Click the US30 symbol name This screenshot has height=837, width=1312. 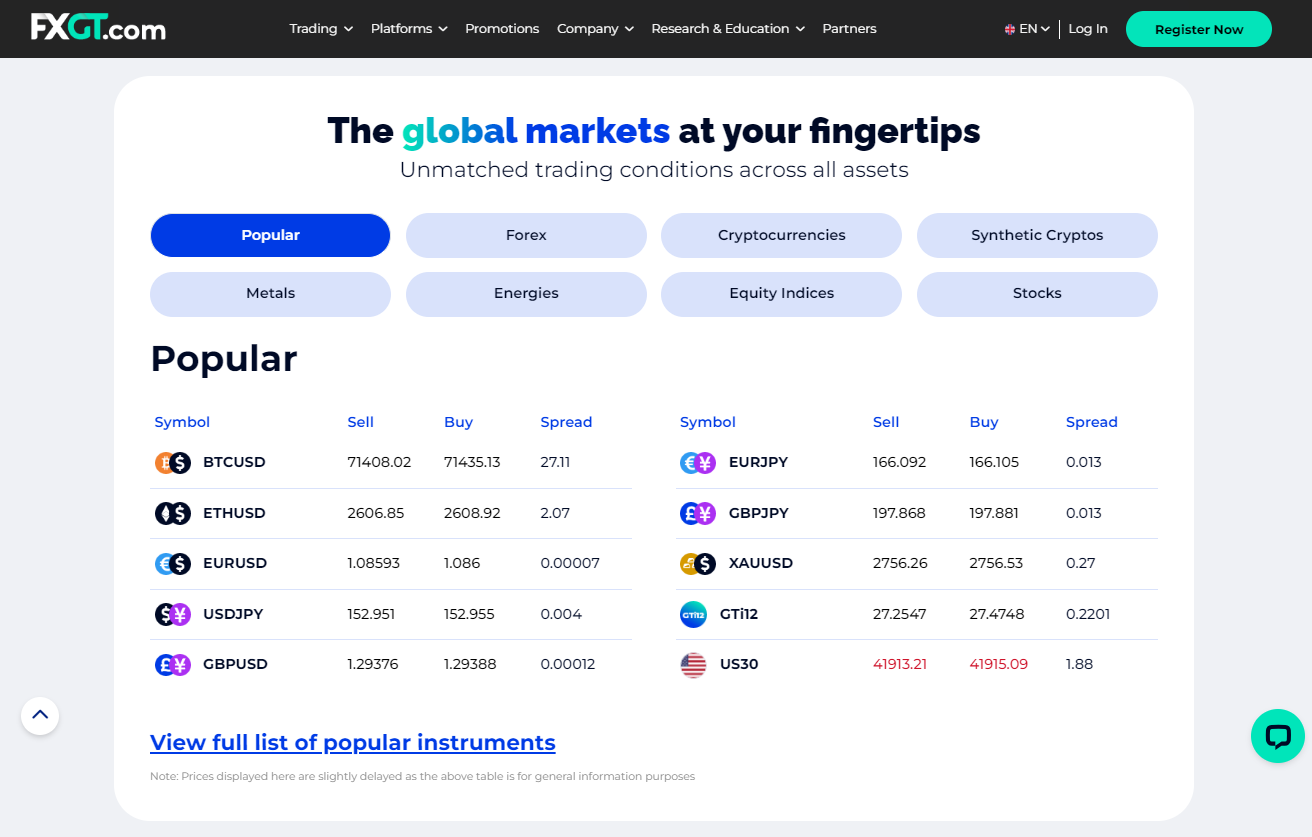tap(739, 664)
